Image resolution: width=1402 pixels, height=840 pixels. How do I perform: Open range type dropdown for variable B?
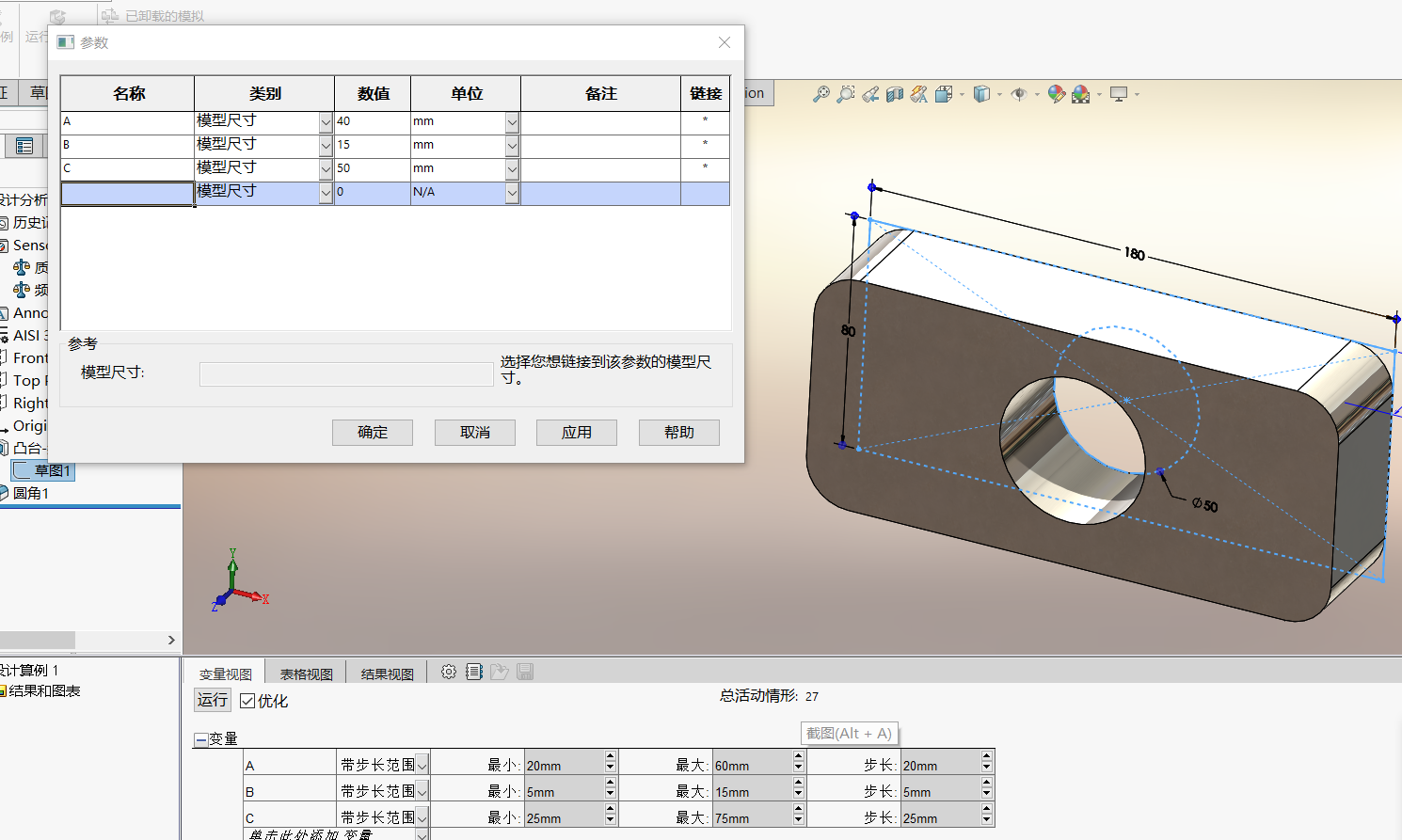pos(422,791)
